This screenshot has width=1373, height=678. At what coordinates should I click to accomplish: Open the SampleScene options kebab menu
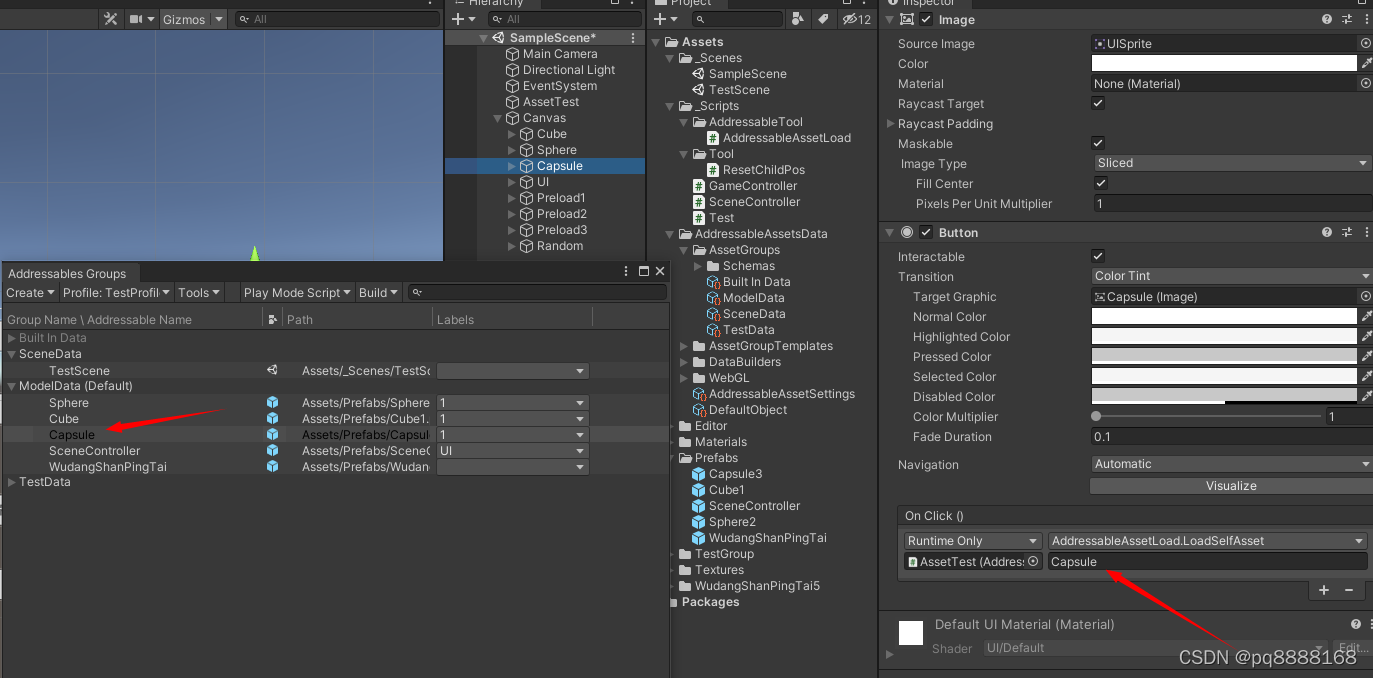633,38
